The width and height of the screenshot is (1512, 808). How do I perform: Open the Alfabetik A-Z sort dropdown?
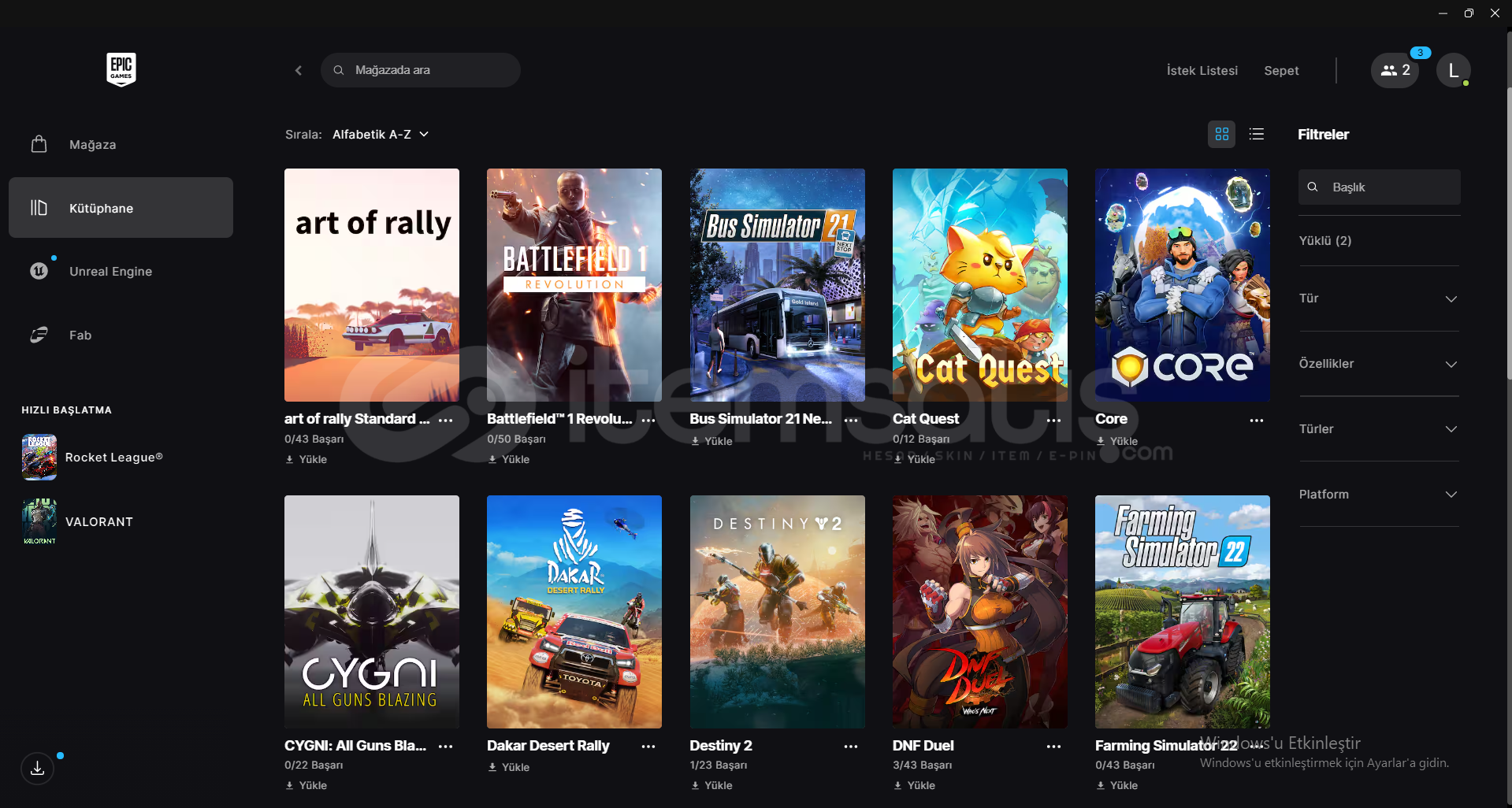point(381,135)
